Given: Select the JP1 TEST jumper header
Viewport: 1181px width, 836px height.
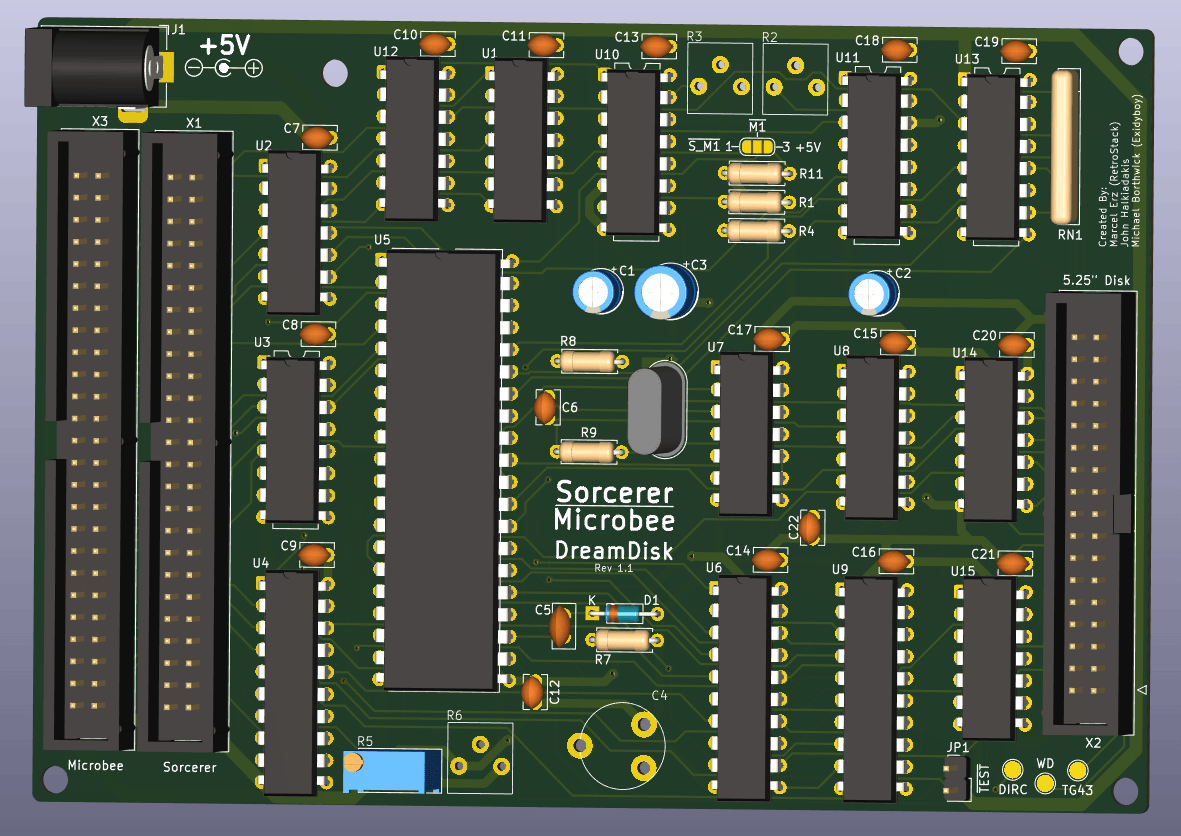Looking at the screenshot, I should [x=956, y=776].
